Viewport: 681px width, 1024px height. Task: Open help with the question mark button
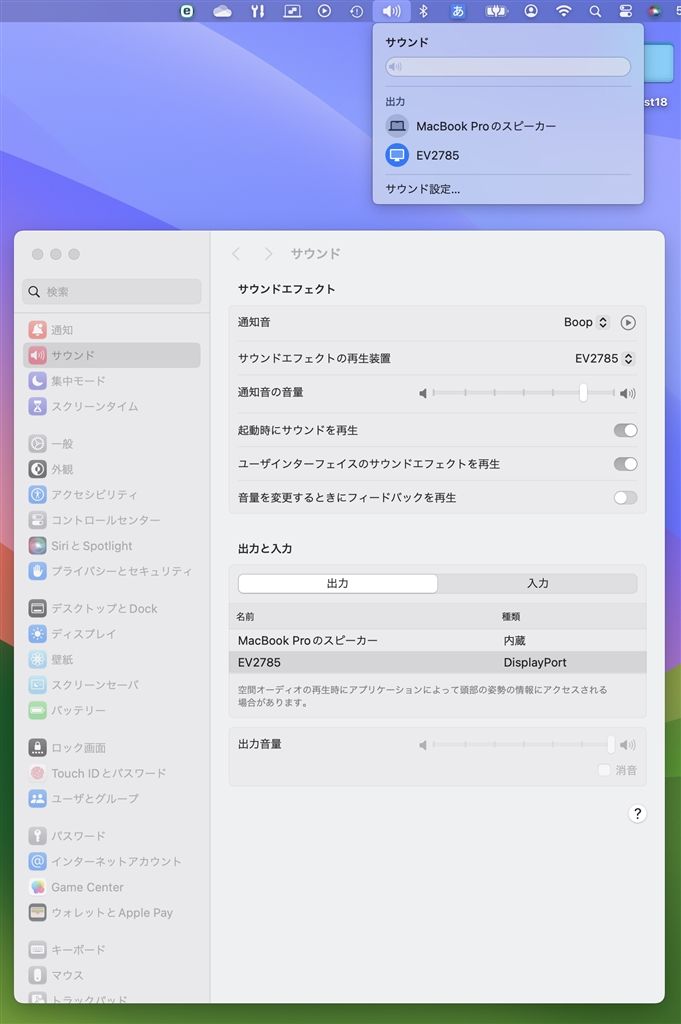pos(637,814)
